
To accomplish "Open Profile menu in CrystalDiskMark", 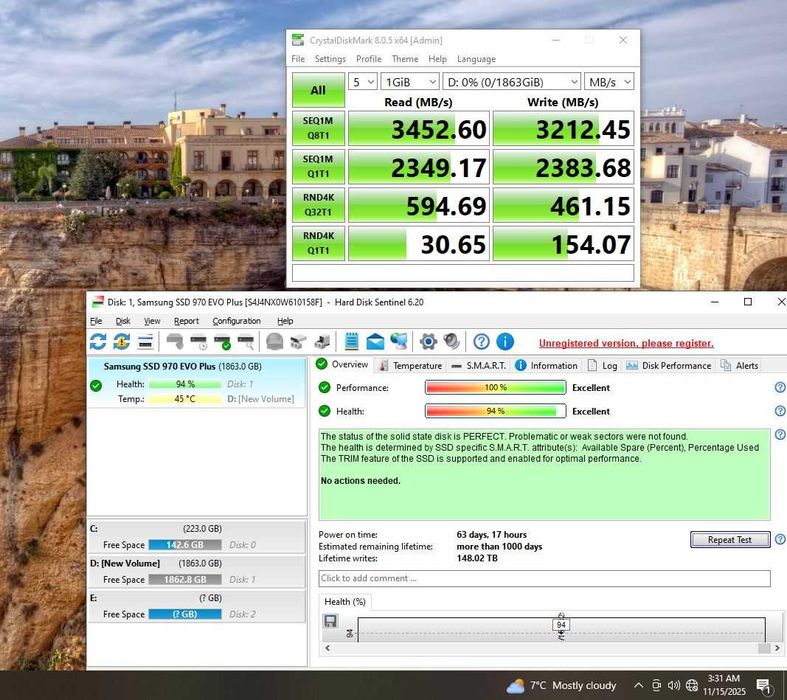I will pyautogui.click(x=369, y=59).
